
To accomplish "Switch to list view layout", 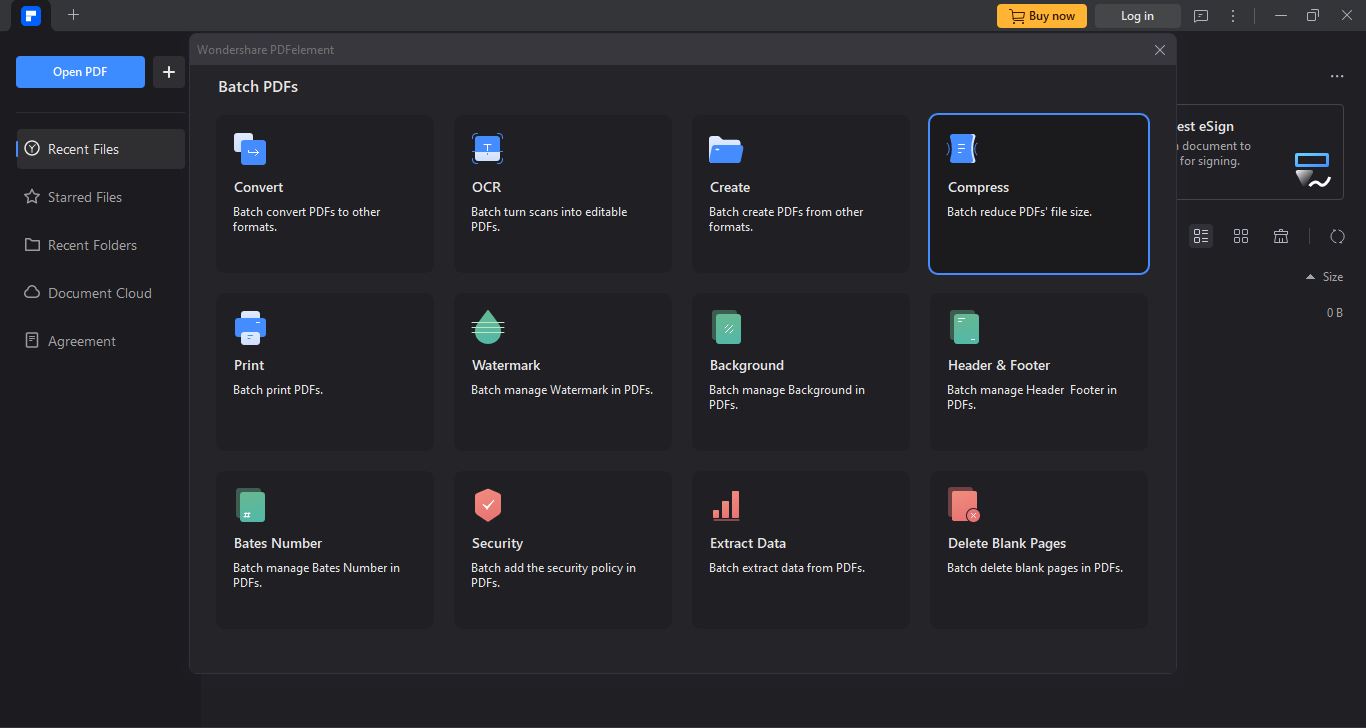I will coord(1201,236).
